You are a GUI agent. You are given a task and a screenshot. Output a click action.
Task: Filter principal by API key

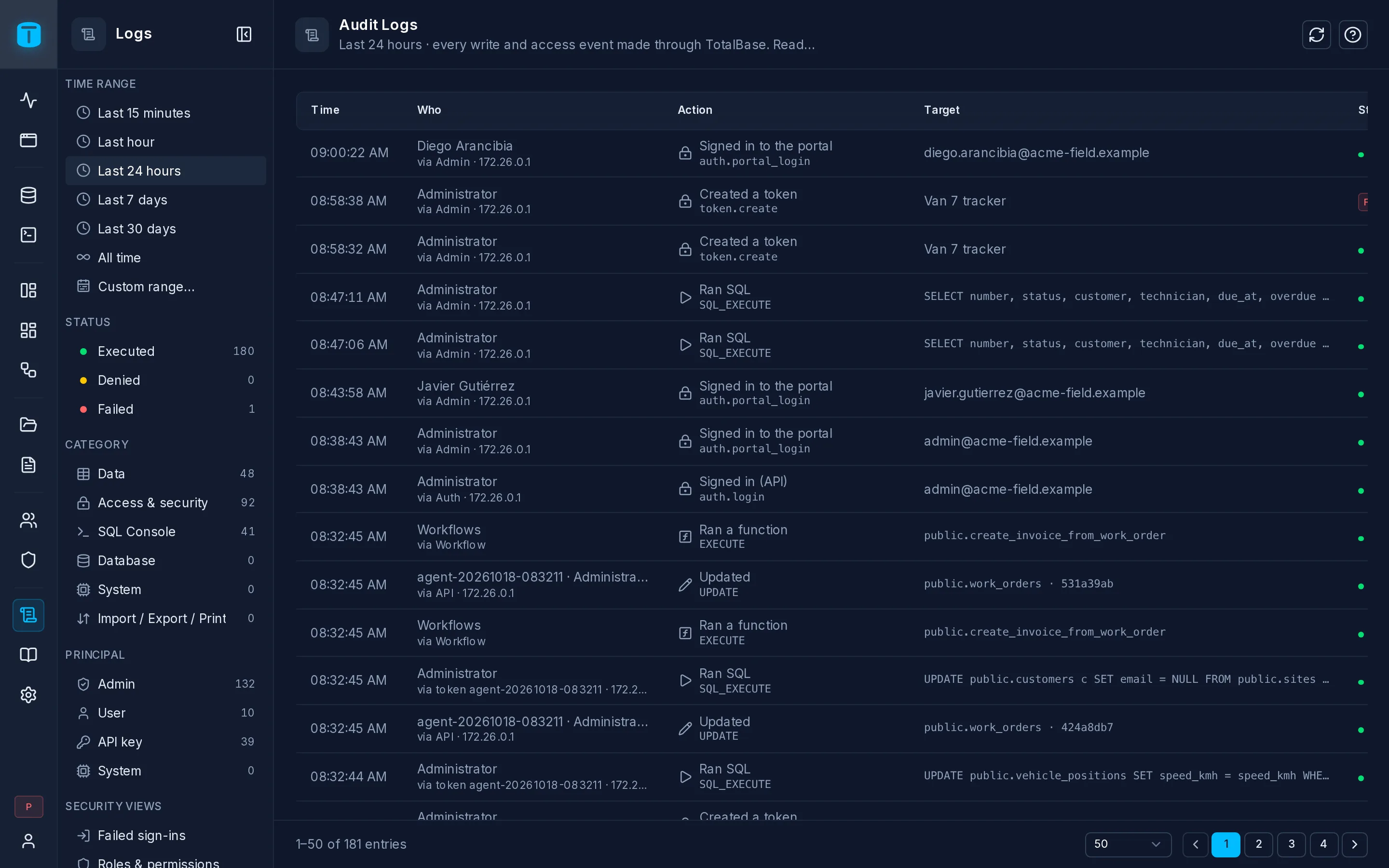tap(165, 742)
